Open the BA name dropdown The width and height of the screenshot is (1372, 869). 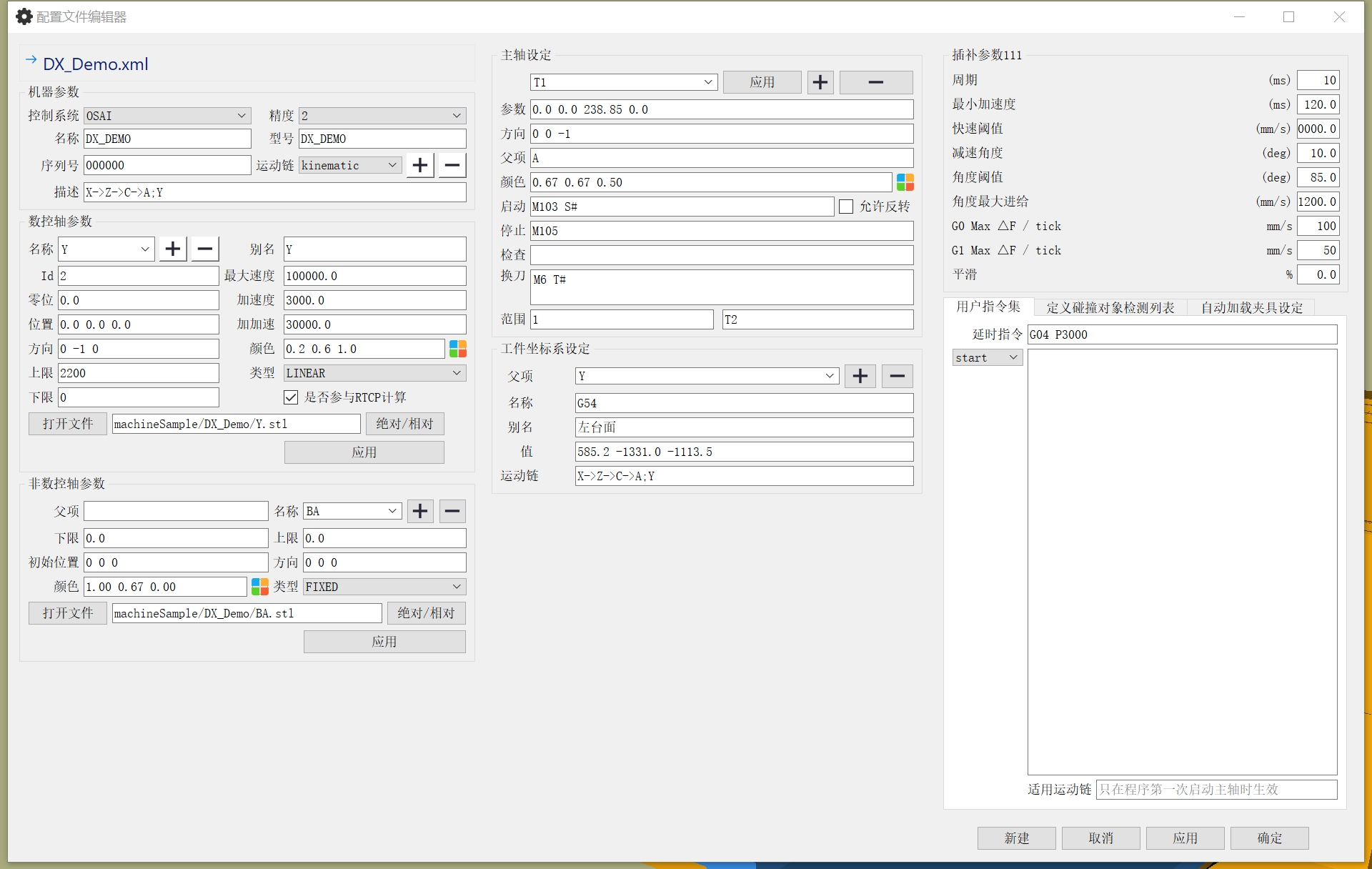point(352,511)
